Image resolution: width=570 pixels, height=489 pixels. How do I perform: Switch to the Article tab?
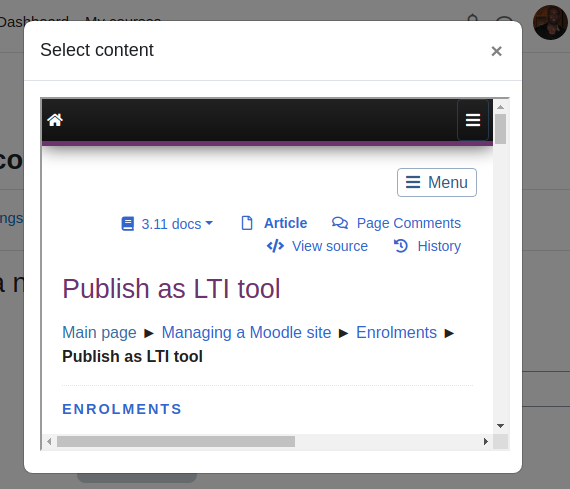pyautogui.click(x=285, y=223)
